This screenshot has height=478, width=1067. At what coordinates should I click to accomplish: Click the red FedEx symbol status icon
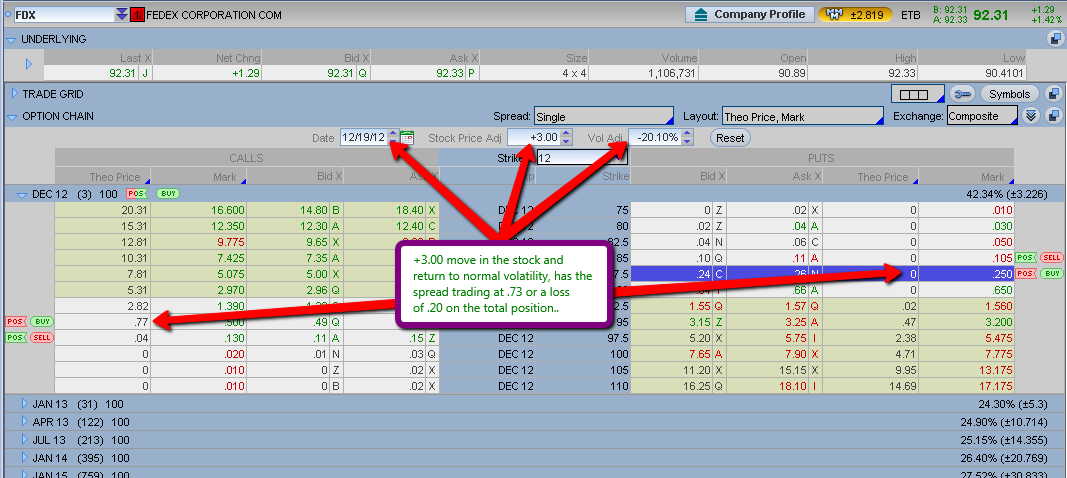[137, 15]
